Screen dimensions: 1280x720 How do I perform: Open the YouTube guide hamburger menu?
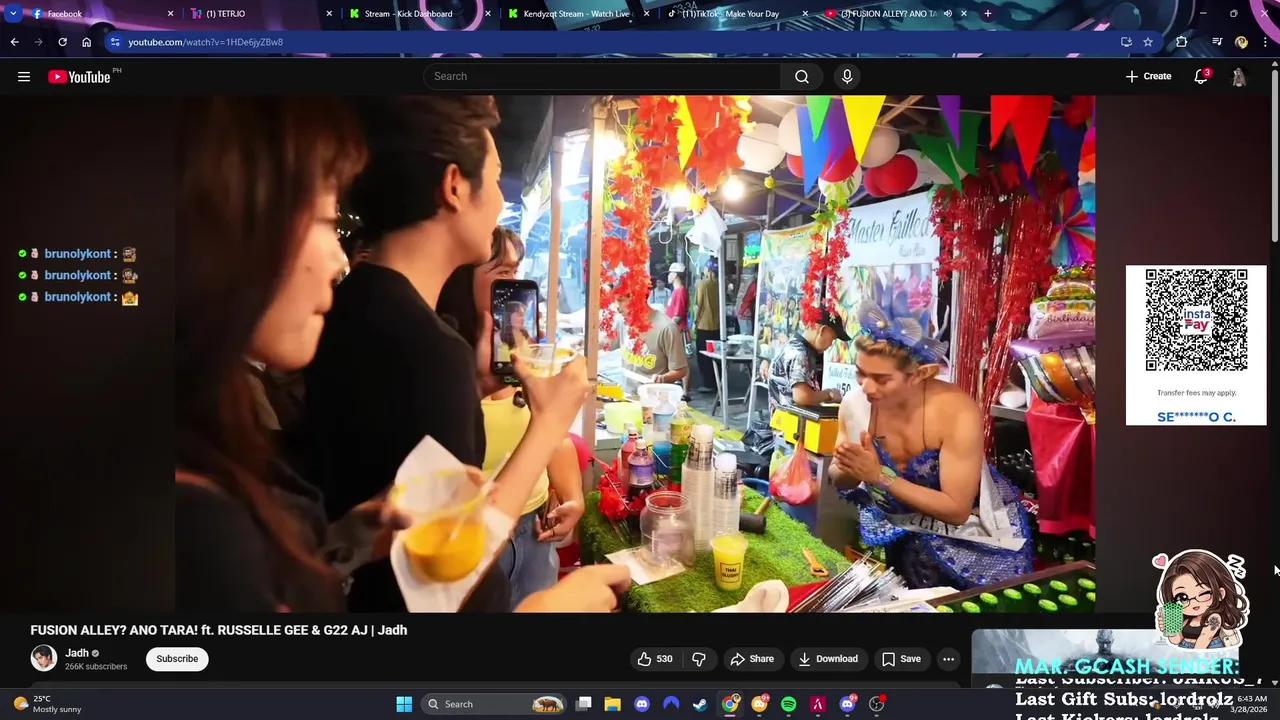pyautogui.click(x=24, y=76)
